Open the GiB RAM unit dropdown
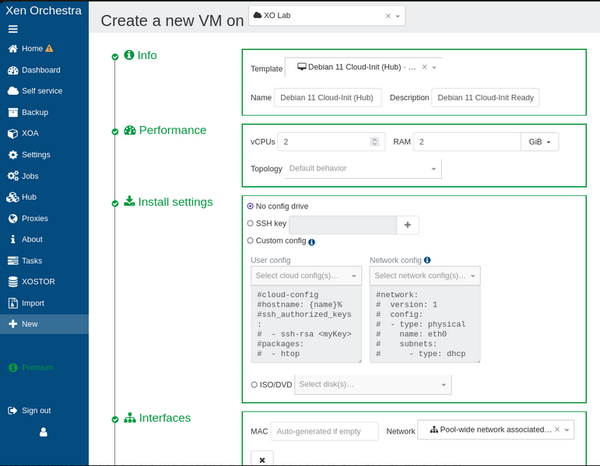This screenshot has width=600, height=466. (x=540, y=142)
